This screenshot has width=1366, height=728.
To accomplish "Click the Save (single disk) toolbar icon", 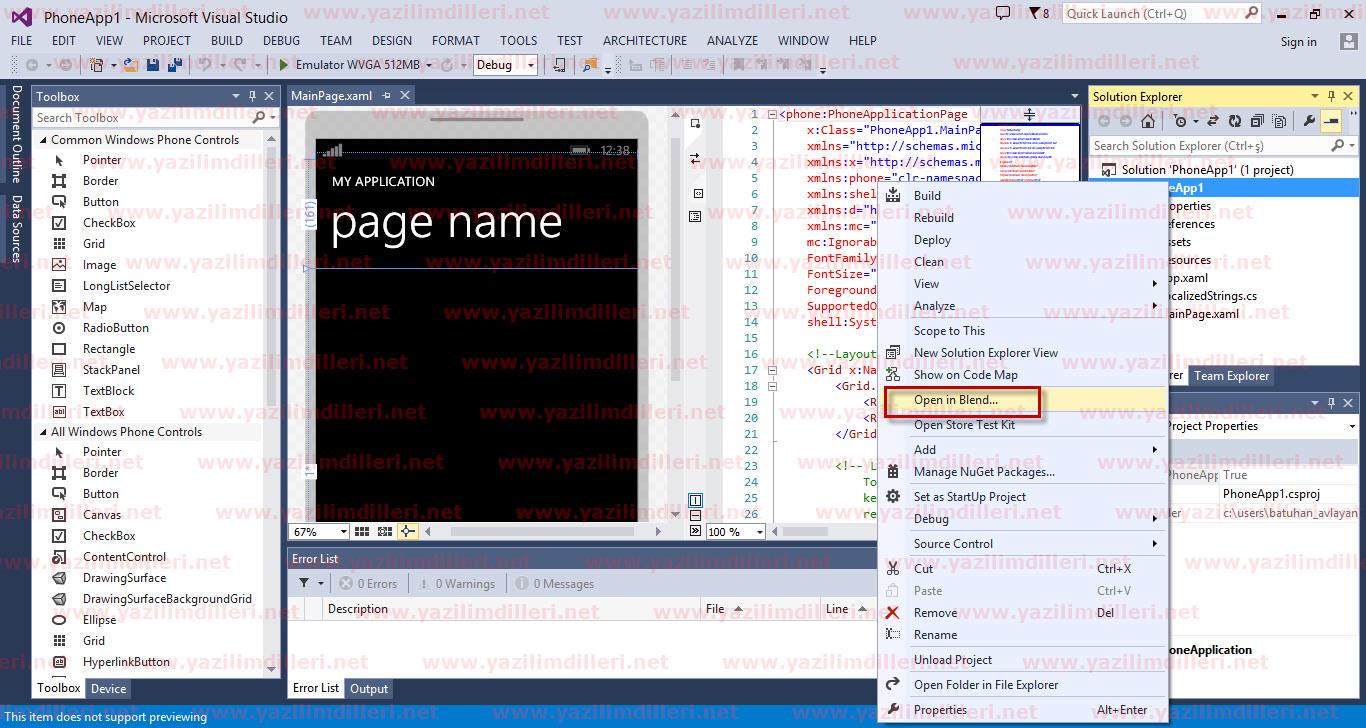I will pyautogui.click(x=152, y=65).
